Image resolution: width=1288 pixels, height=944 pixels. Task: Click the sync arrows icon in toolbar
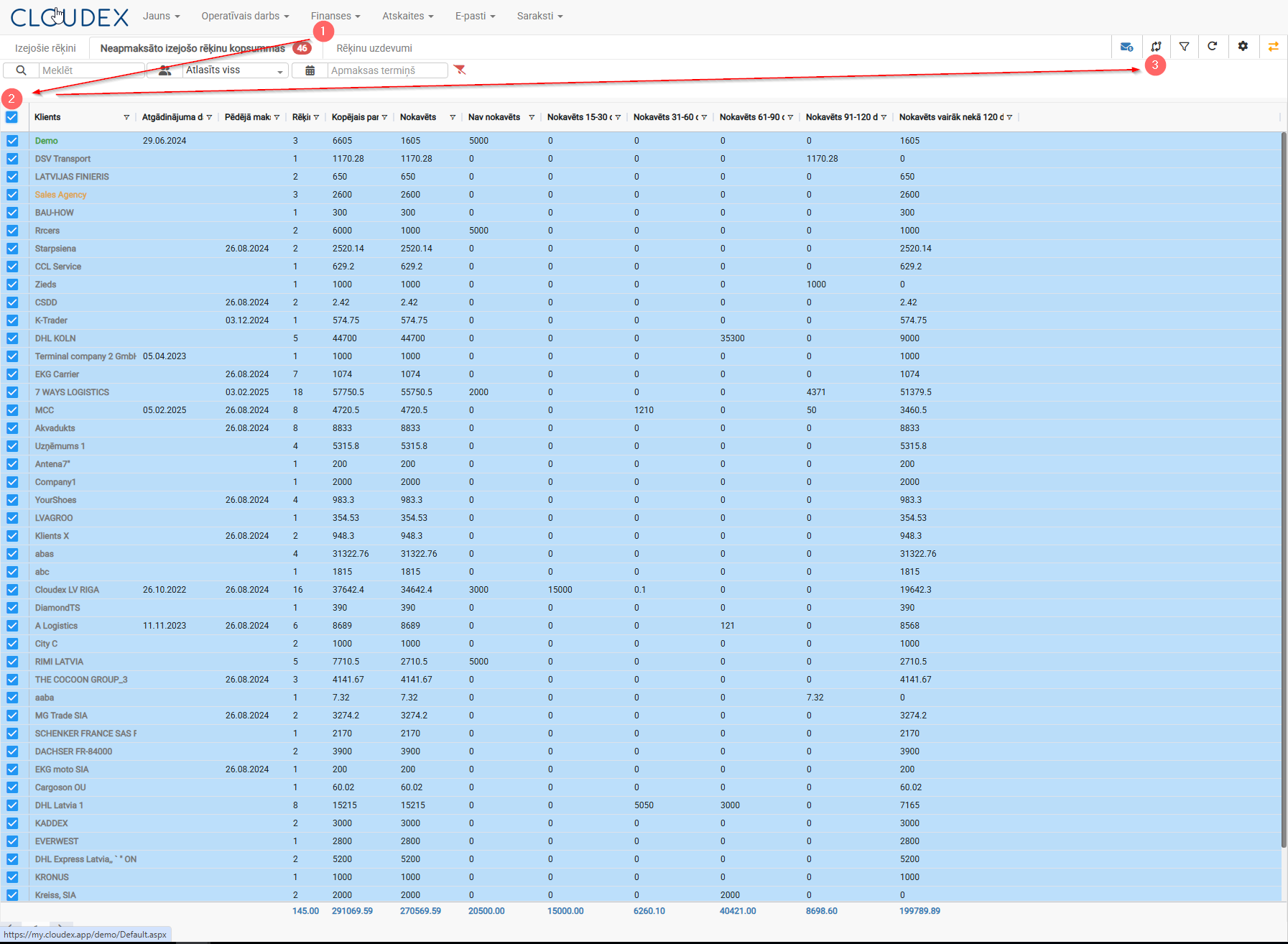(1156, 47)
